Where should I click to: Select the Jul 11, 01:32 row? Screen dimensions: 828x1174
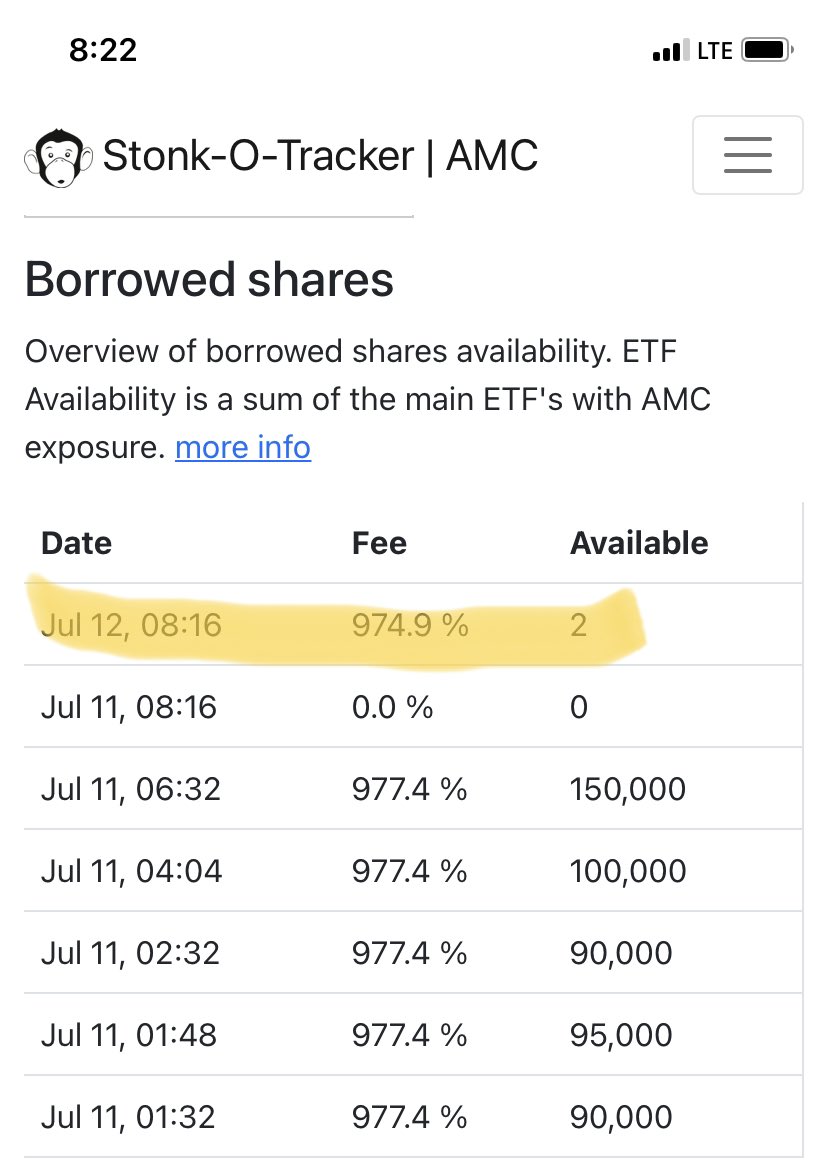pyautogui.click(x=413, y=1116)
